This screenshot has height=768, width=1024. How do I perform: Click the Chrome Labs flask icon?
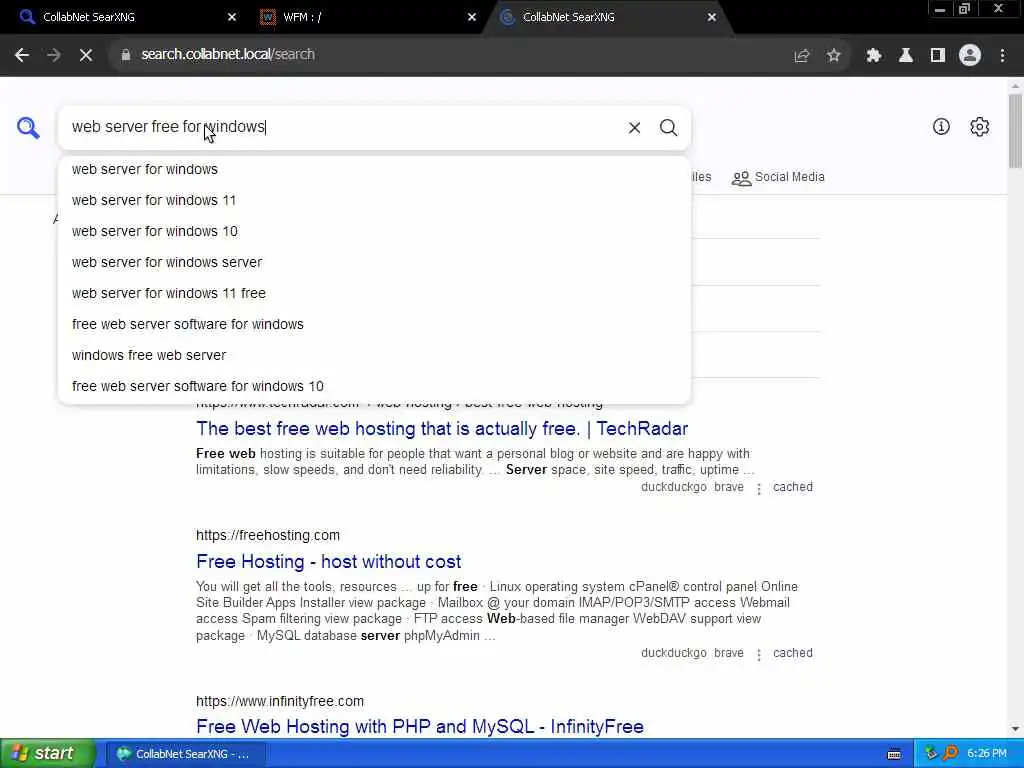(x=906, y=56)
